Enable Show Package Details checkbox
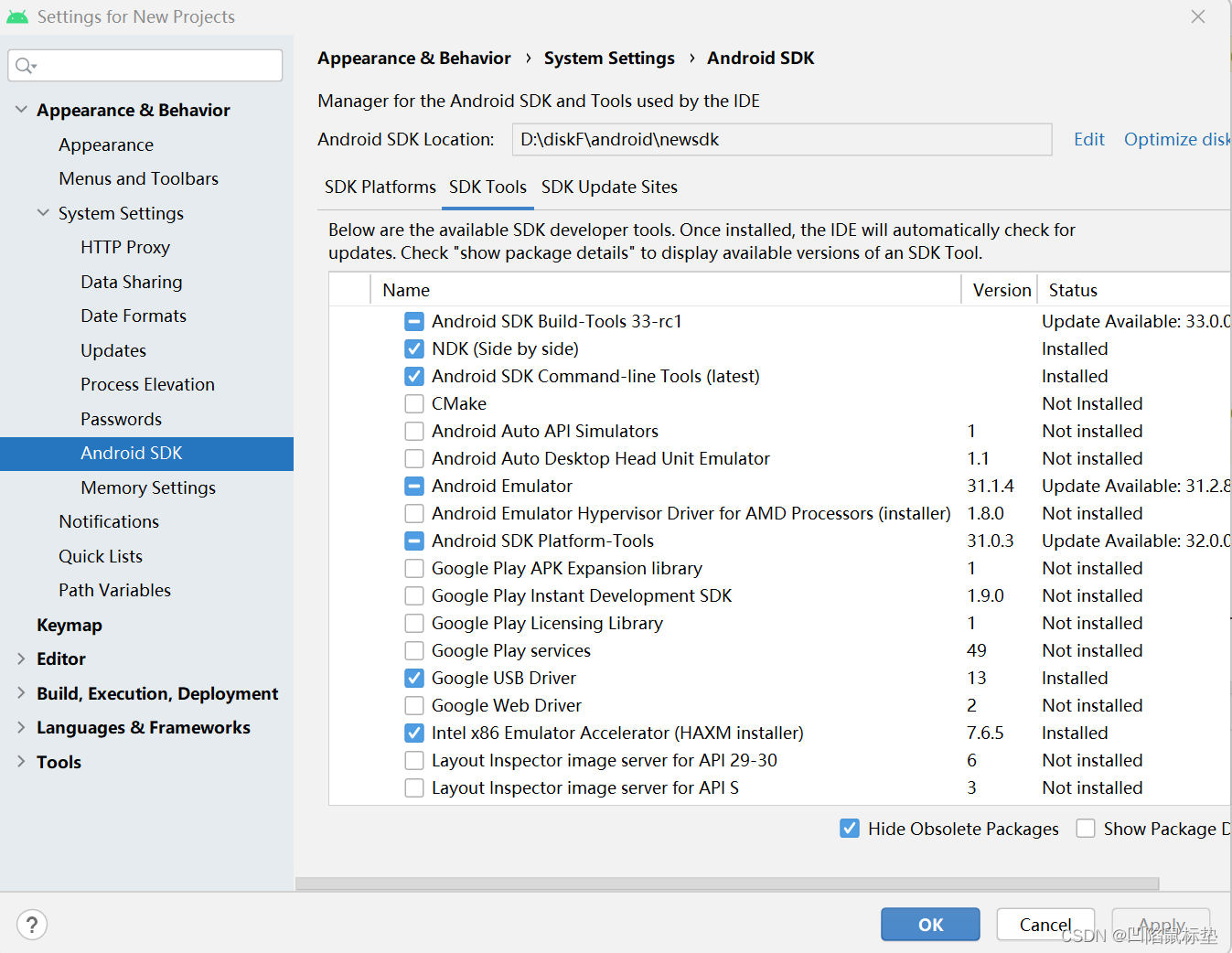This screenshot has width=1232, height=953. 1086,829
